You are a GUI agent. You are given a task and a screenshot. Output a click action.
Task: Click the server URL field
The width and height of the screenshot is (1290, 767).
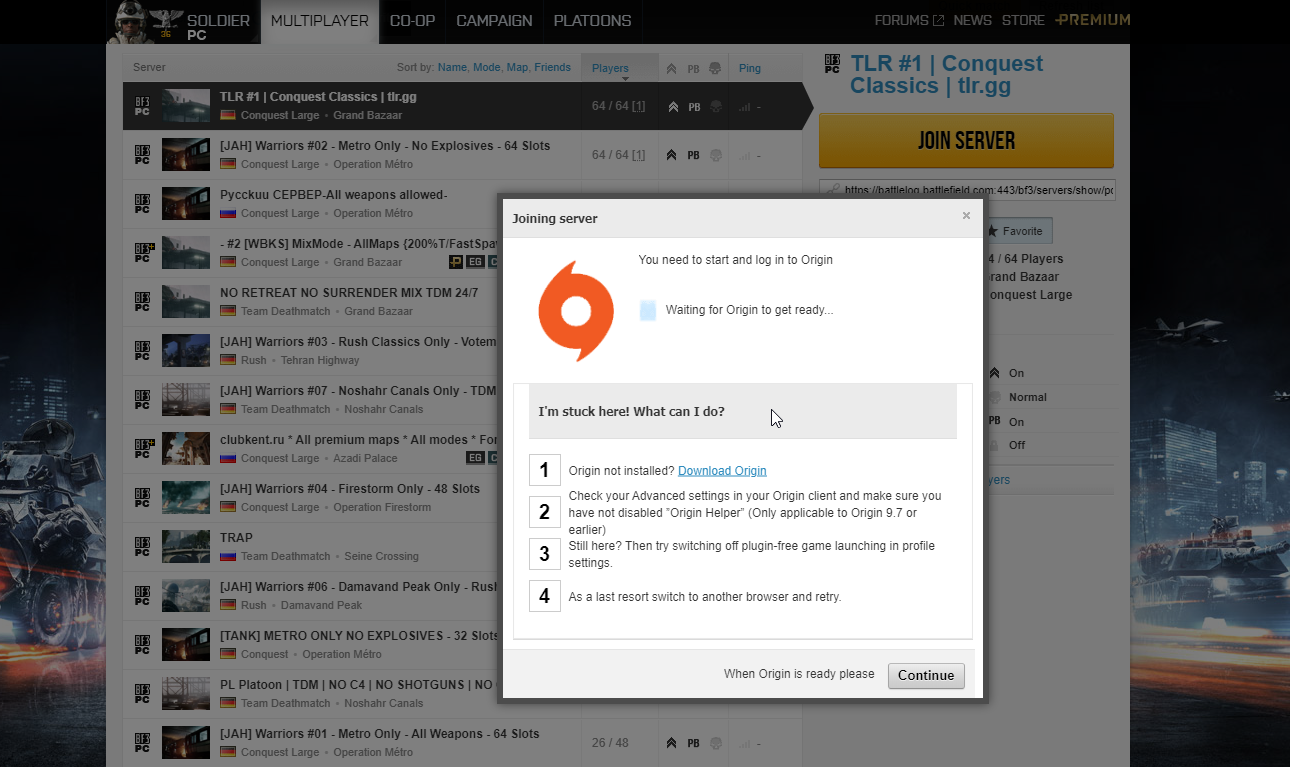click(974, 190)
